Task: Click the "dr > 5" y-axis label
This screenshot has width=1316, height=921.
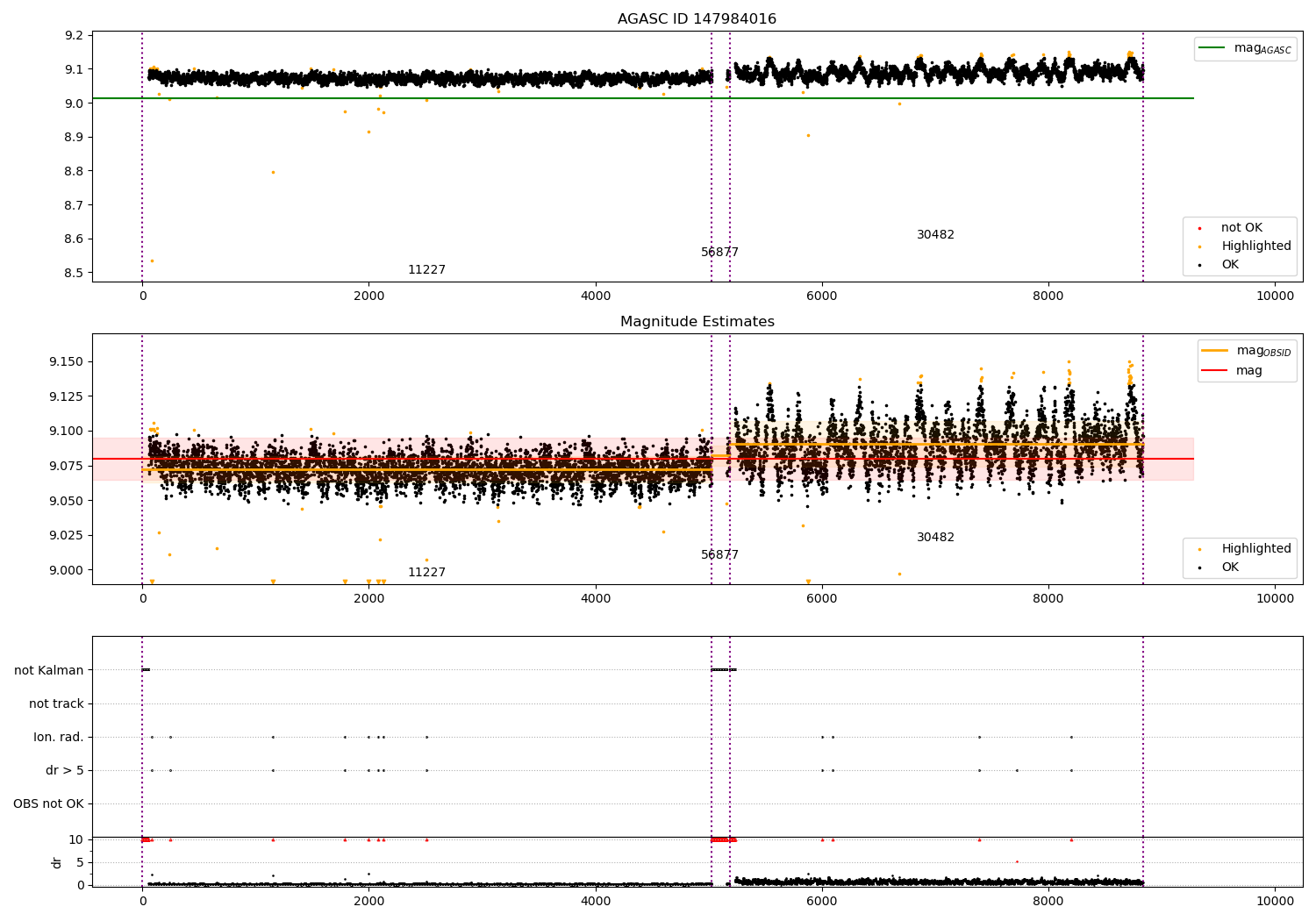Action: [x=65, y=771]
